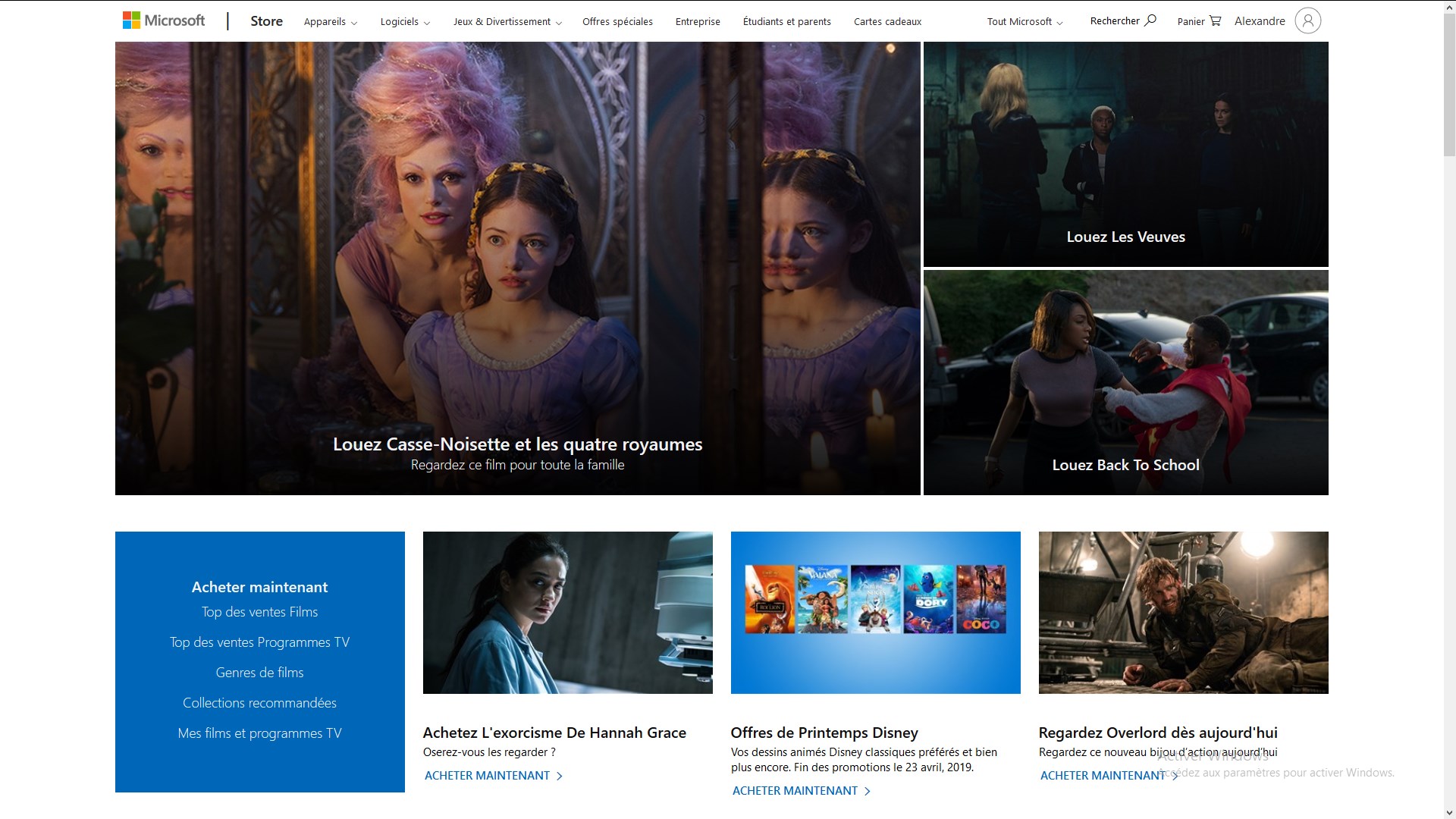Click the Alexandre account avatar icon
This screenshot has height=819, width=1456.
point(1307,20)
